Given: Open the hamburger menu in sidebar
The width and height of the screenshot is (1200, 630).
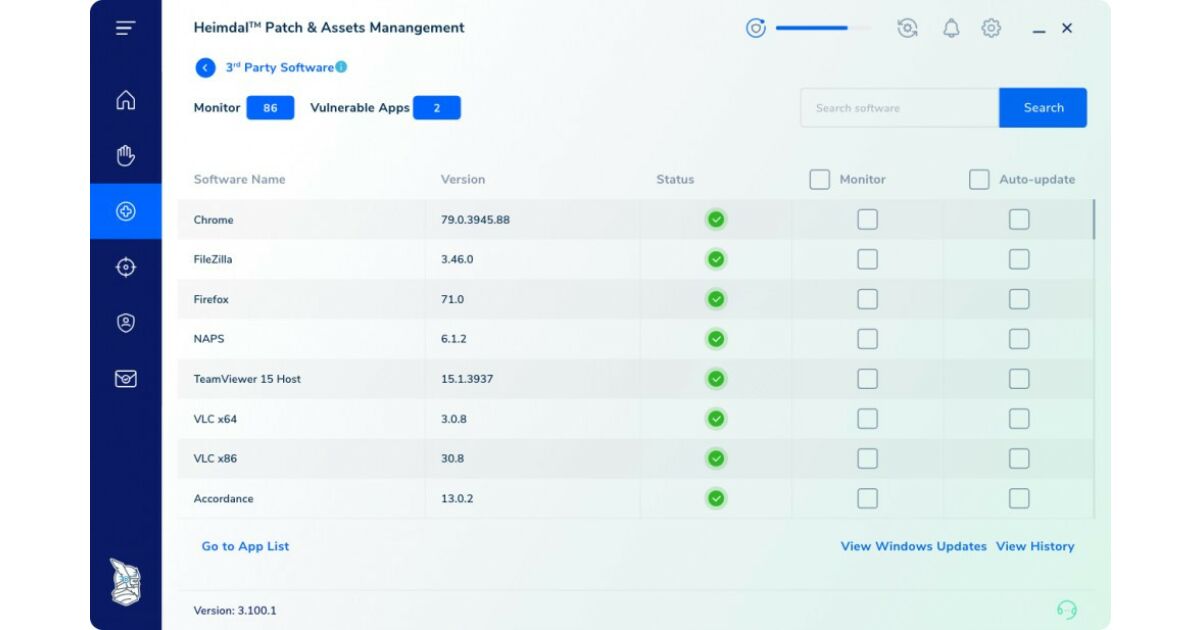Looking at the screenshot, I should click(125, 28).
